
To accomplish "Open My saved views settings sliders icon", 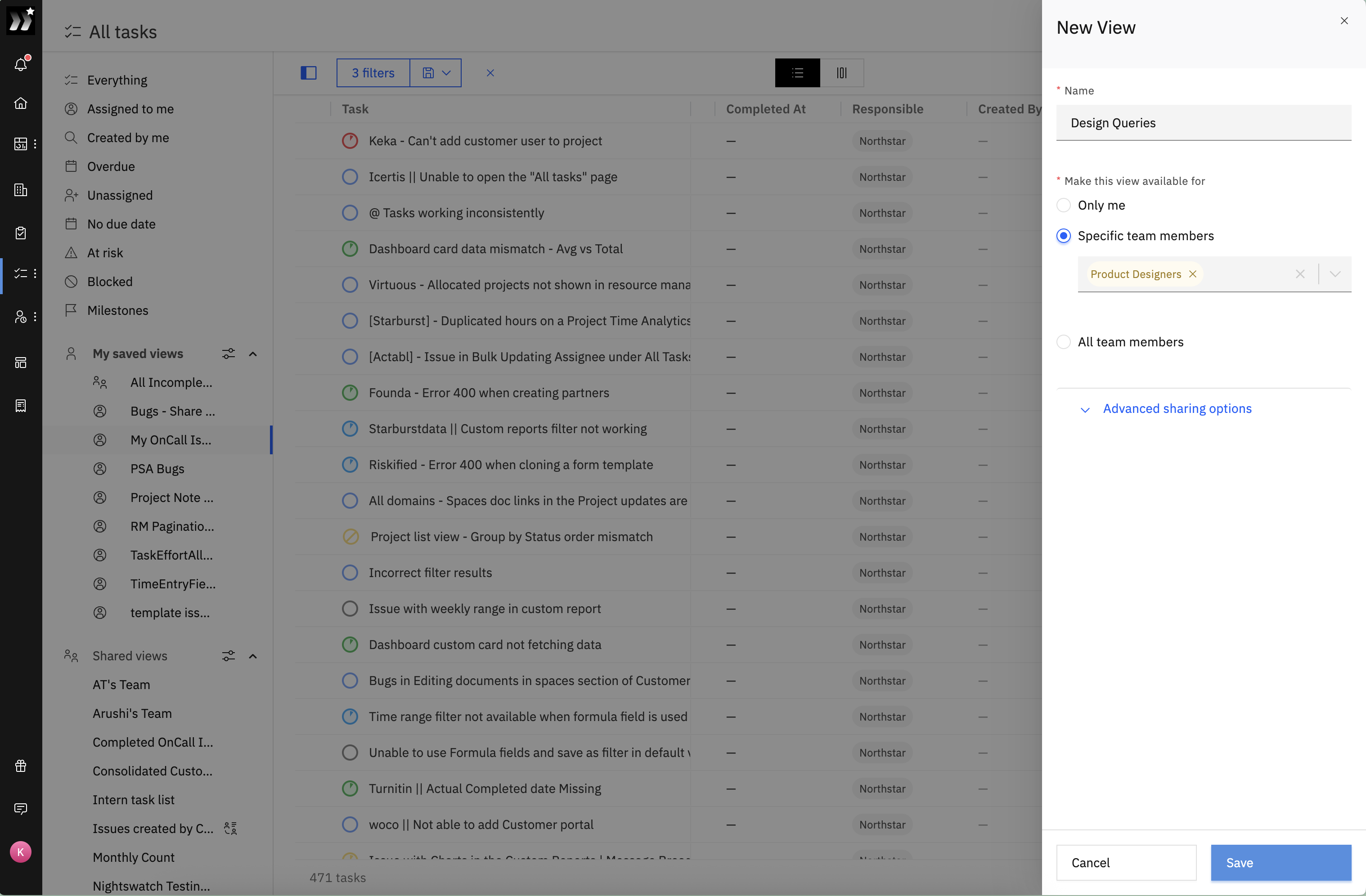I will (228, 354).
